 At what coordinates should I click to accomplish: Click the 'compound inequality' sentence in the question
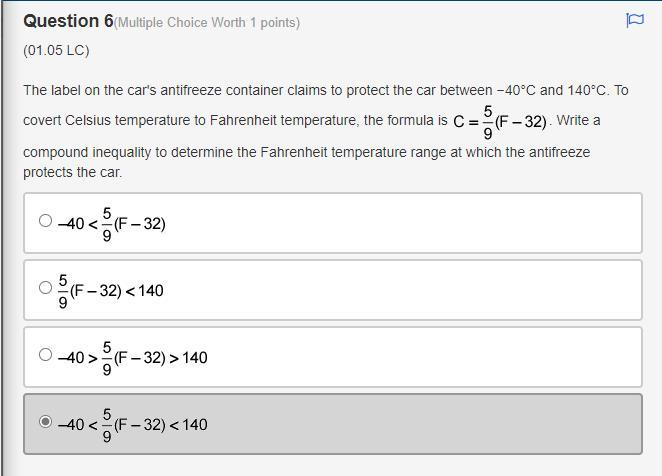[x=306, y=152]
